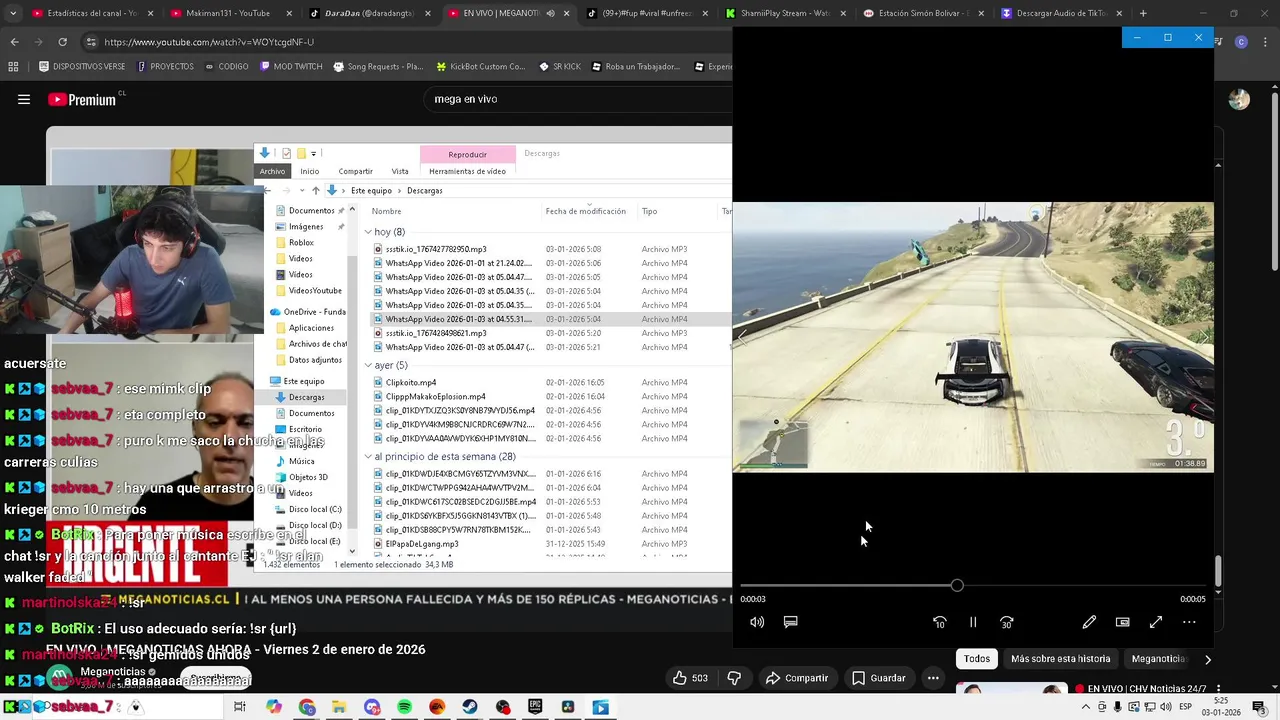The height and width of the screenshot is (720, 1280).
Task: Go back in the browser
Action: [x=15, y=42]
